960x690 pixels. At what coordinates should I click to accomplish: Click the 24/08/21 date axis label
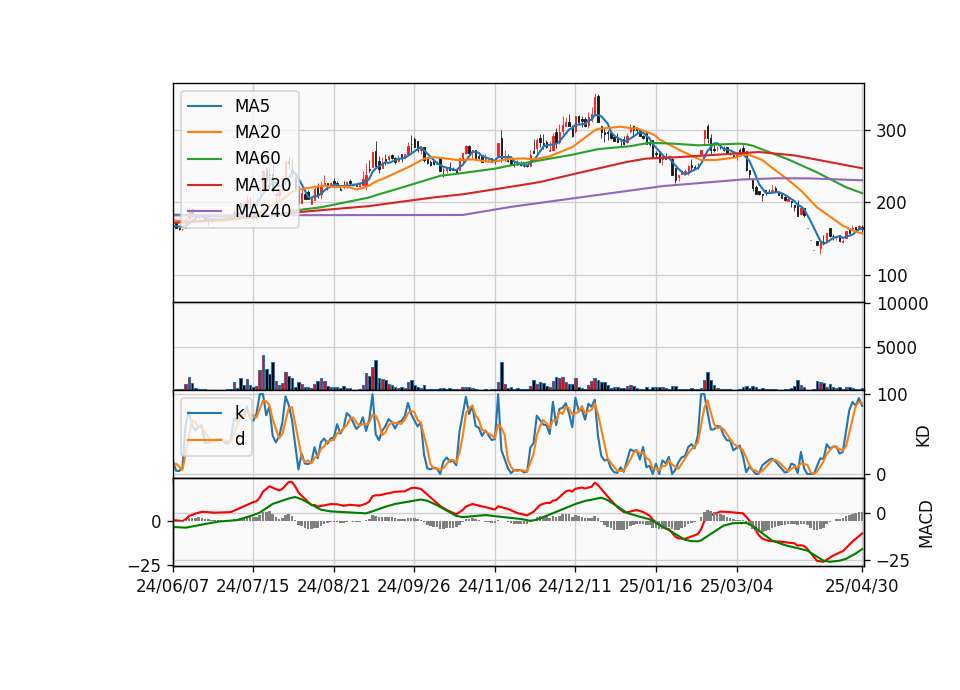click(334, 586)
